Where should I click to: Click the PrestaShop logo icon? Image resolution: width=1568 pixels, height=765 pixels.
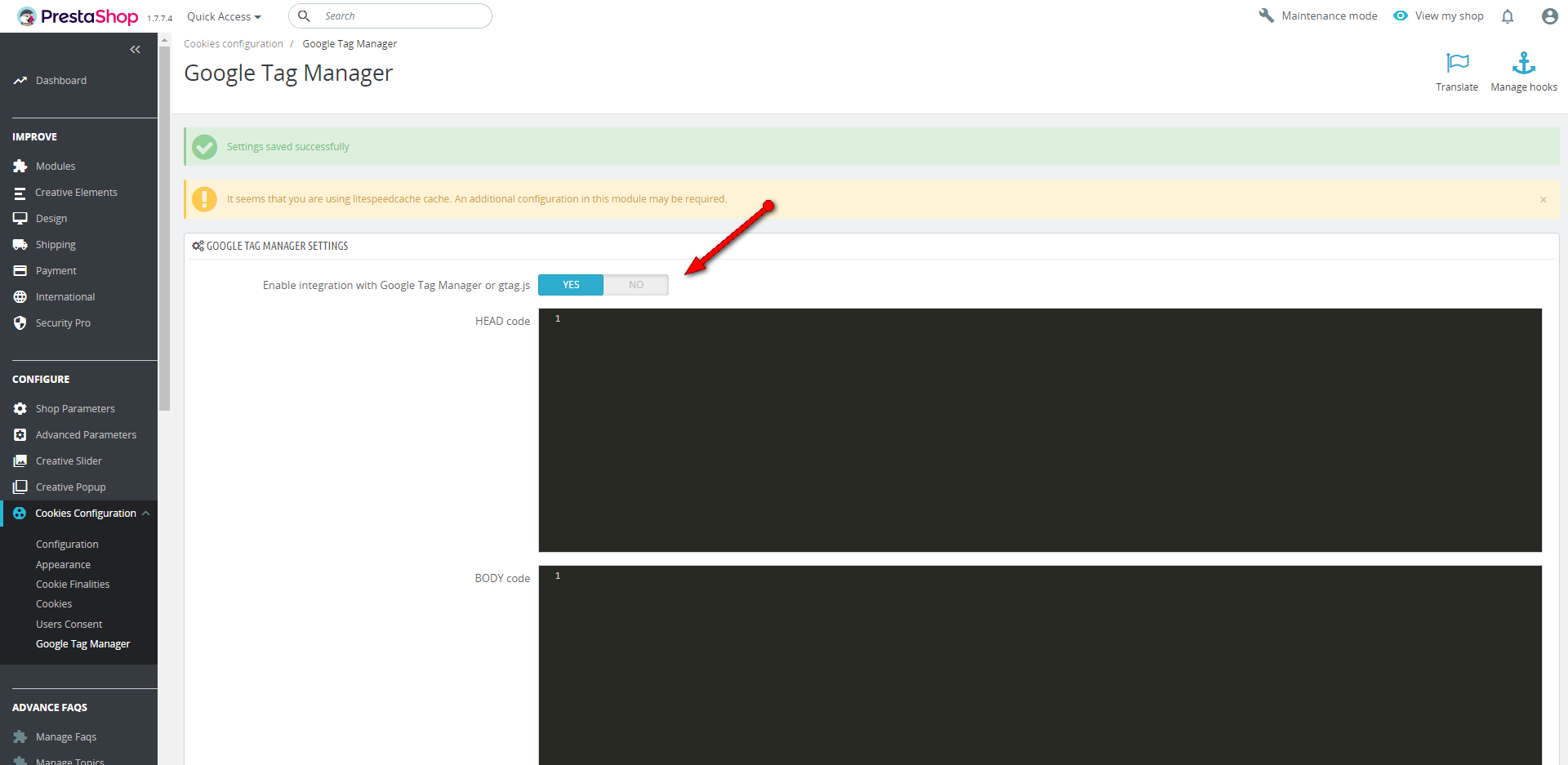27,16
